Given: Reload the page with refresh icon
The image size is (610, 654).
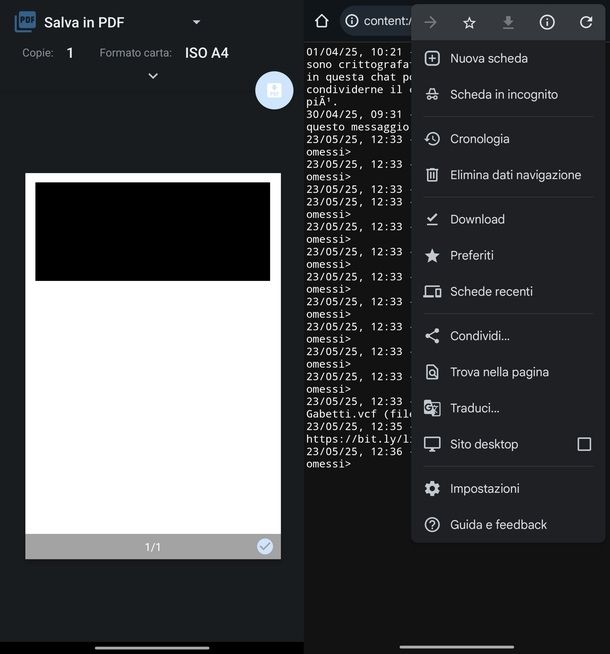Looking at the screenshot, I should tap(586, 22).
